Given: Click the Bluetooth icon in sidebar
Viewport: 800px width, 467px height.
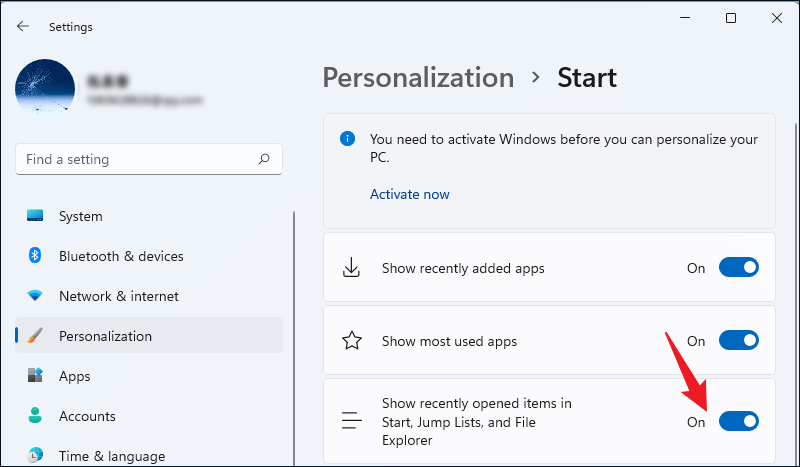Looking at the screenshot, I should pyautogui.click(x=35, y=255).
